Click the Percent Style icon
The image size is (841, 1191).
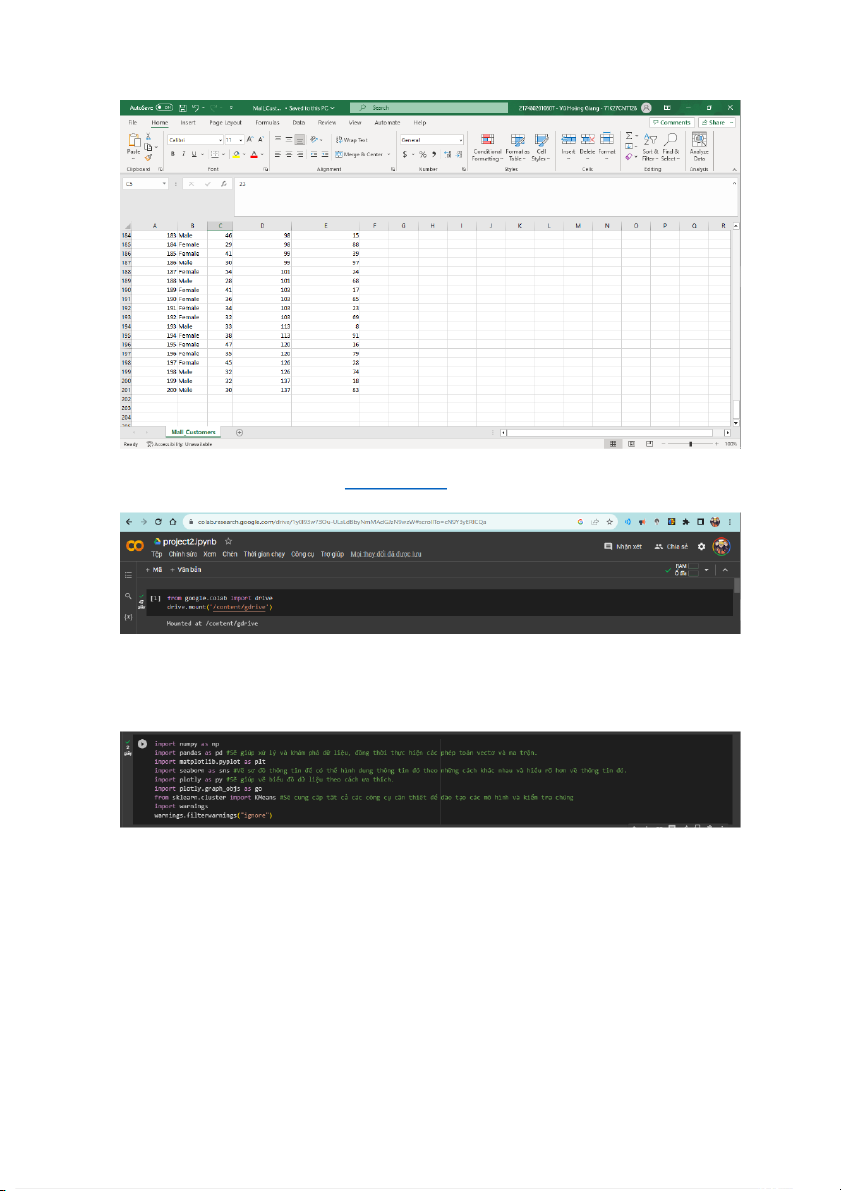tap(423, 154)
